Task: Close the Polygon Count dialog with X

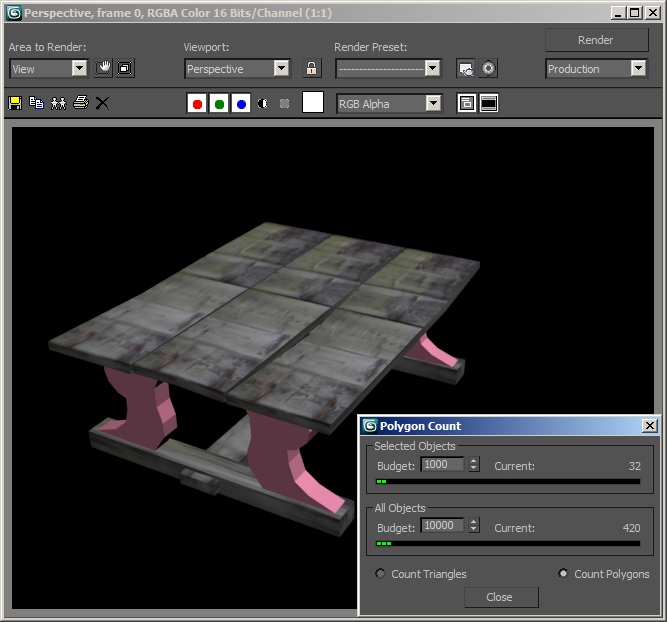Action: 650,425
